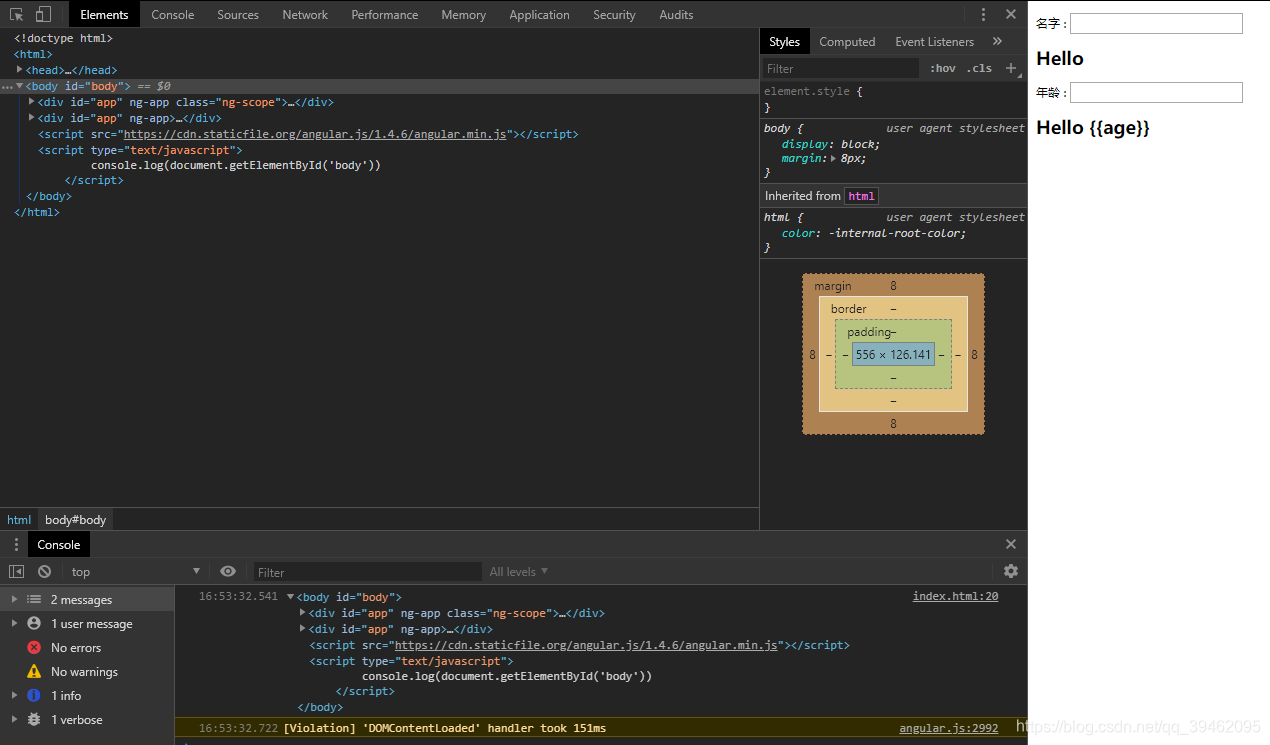This screenshot has height=745, width=1270.
Task: Select the Styles tab
Action: 784,41
